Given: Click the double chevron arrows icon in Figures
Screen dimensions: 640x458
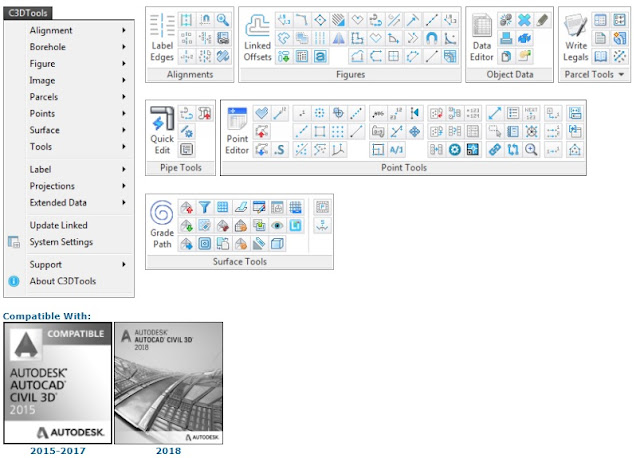Looking at the screenshot, I should point(413,38).
